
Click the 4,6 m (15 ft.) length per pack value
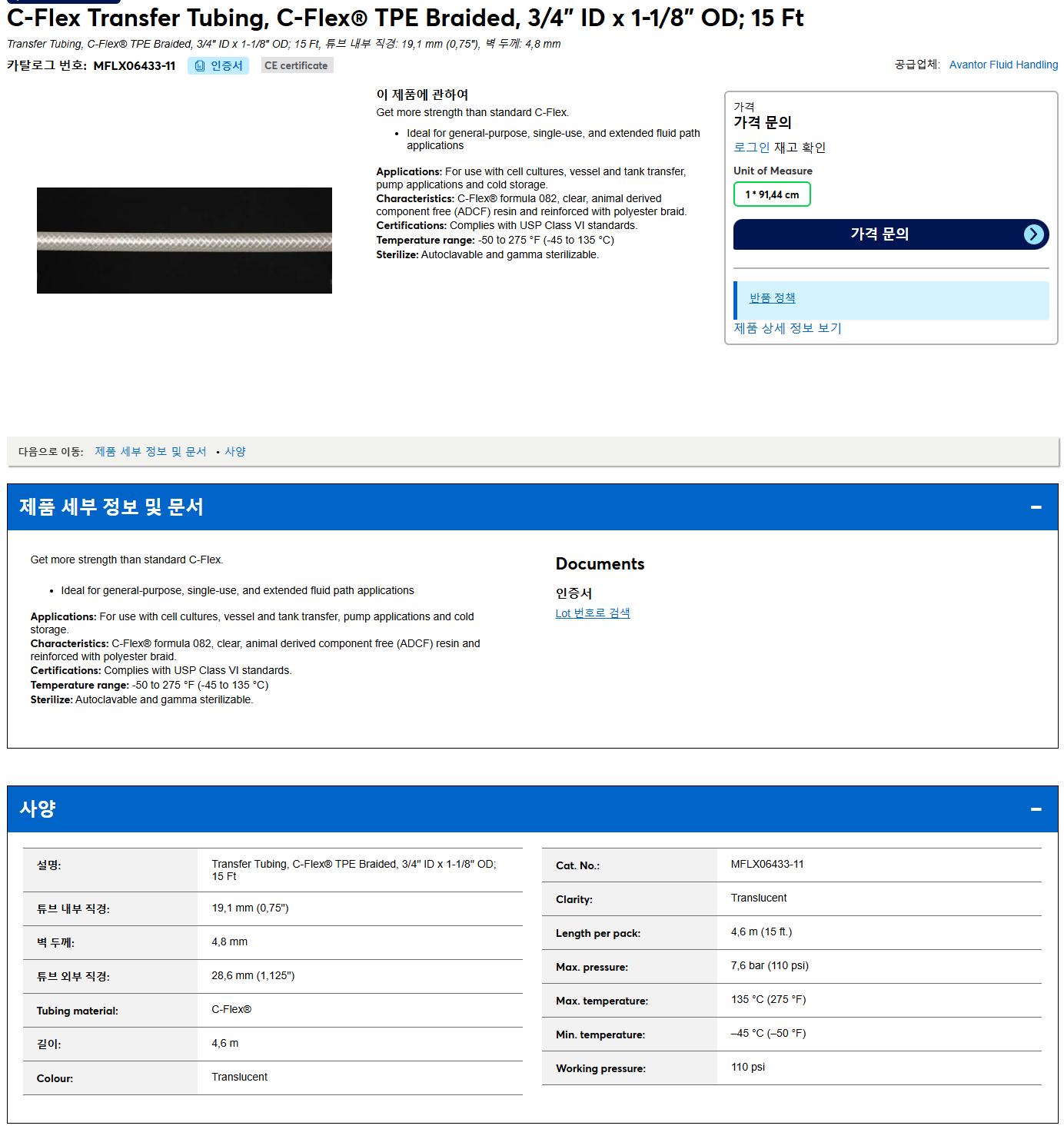click(x=761, y=932)
